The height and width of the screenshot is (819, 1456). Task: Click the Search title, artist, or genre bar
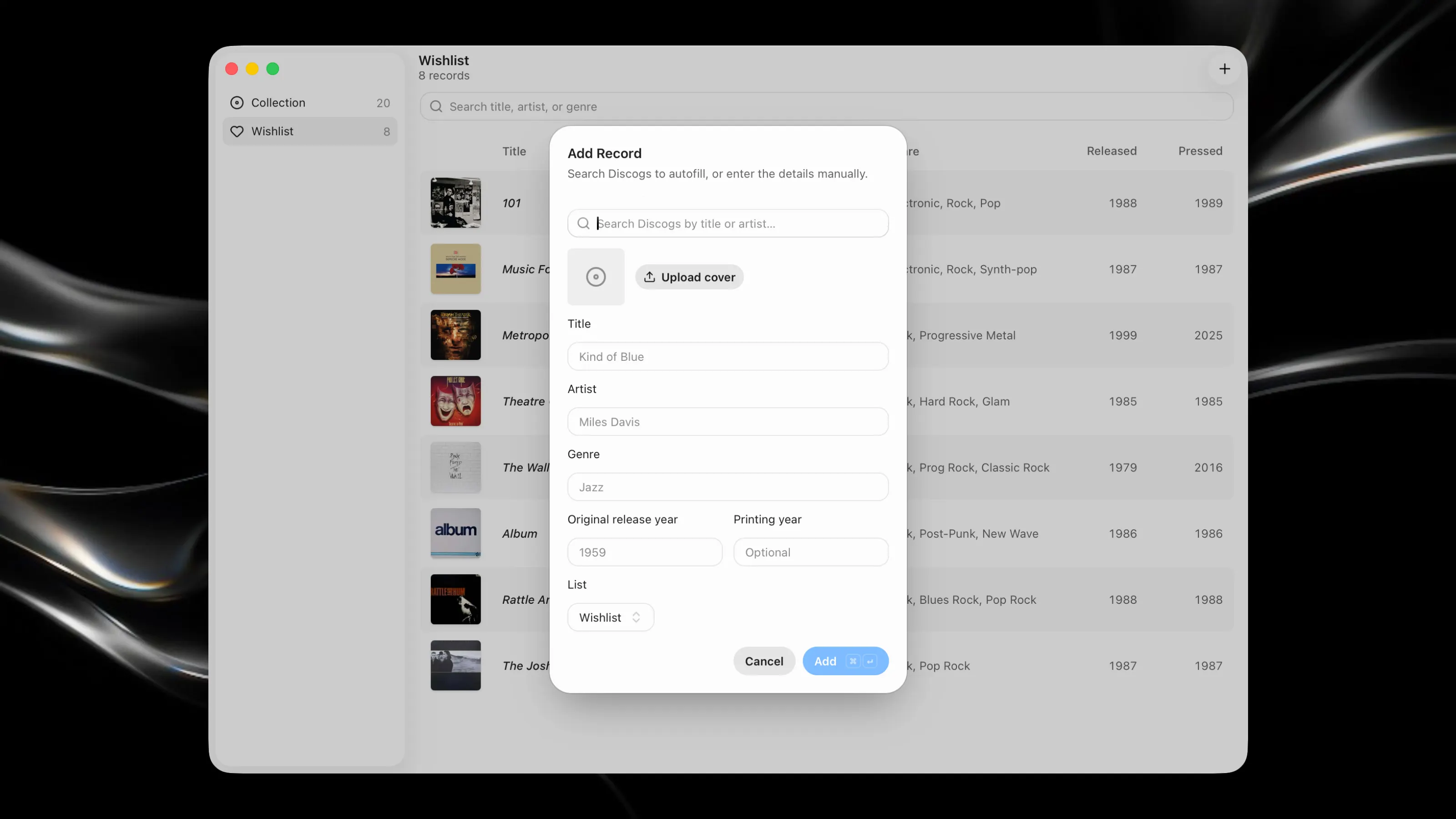pyautogui.click(x=826, y=107)
